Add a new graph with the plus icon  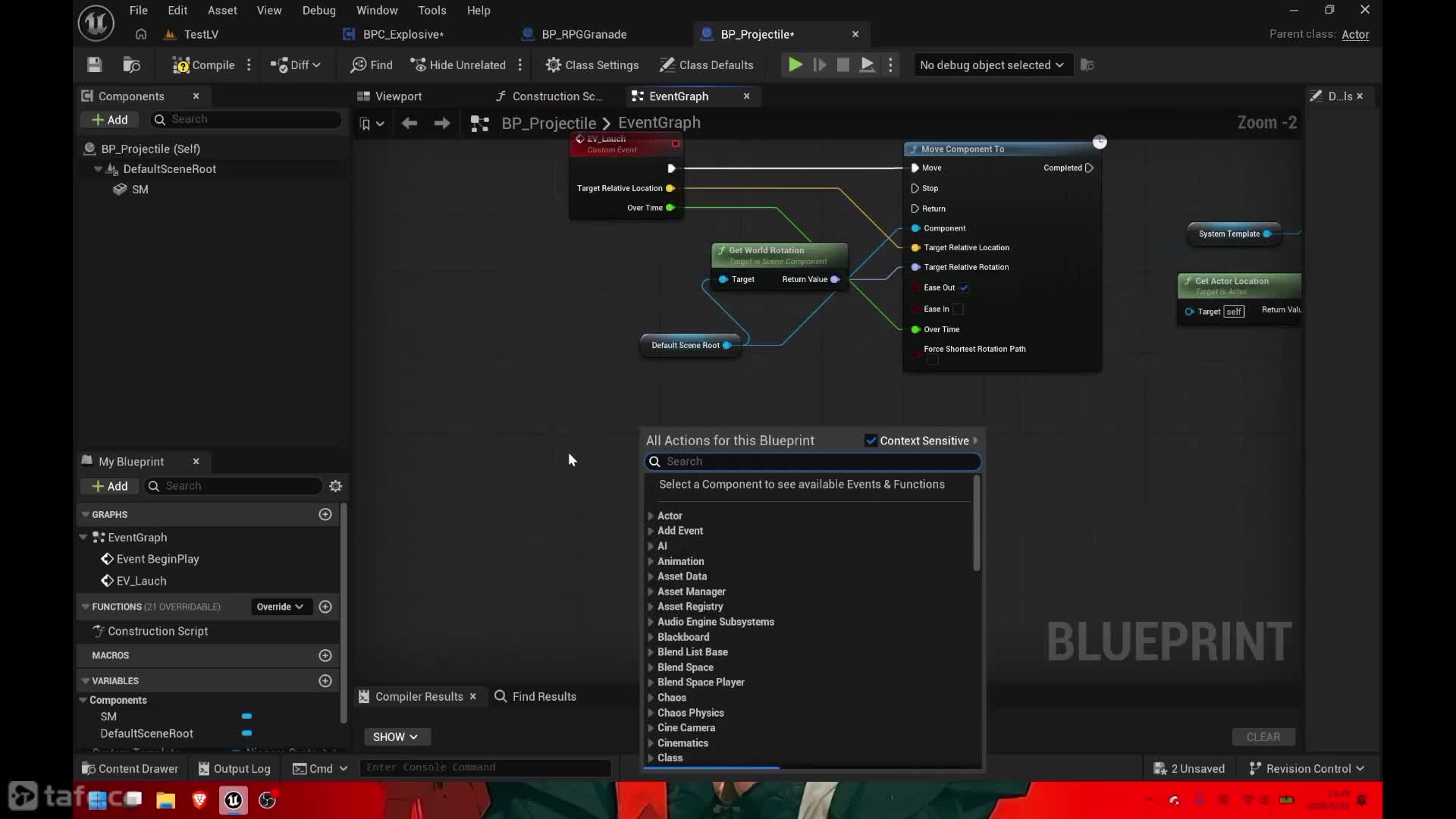[x=325, y=515]
